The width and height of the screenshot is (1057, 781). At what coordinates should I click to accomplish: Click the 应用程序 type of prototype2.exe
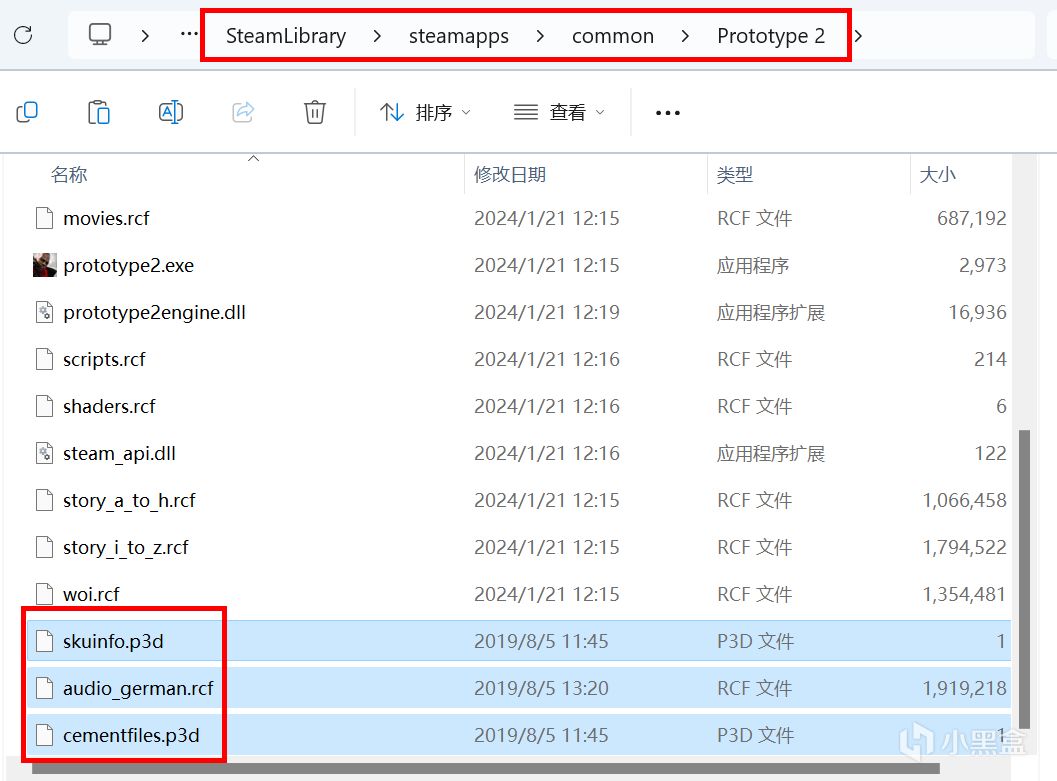(752, 265)
